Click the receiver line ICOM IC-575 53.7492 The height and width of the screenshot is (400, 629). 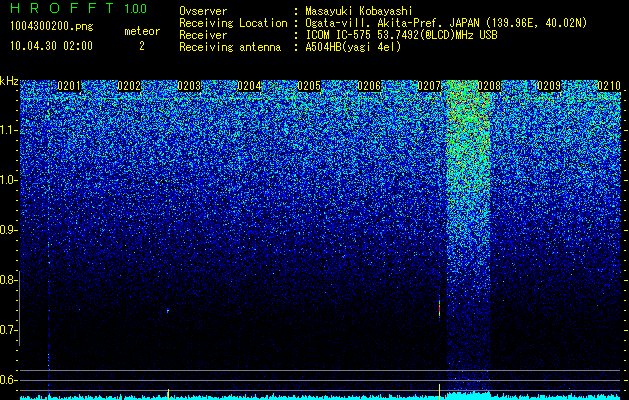[x=401, y=35]
